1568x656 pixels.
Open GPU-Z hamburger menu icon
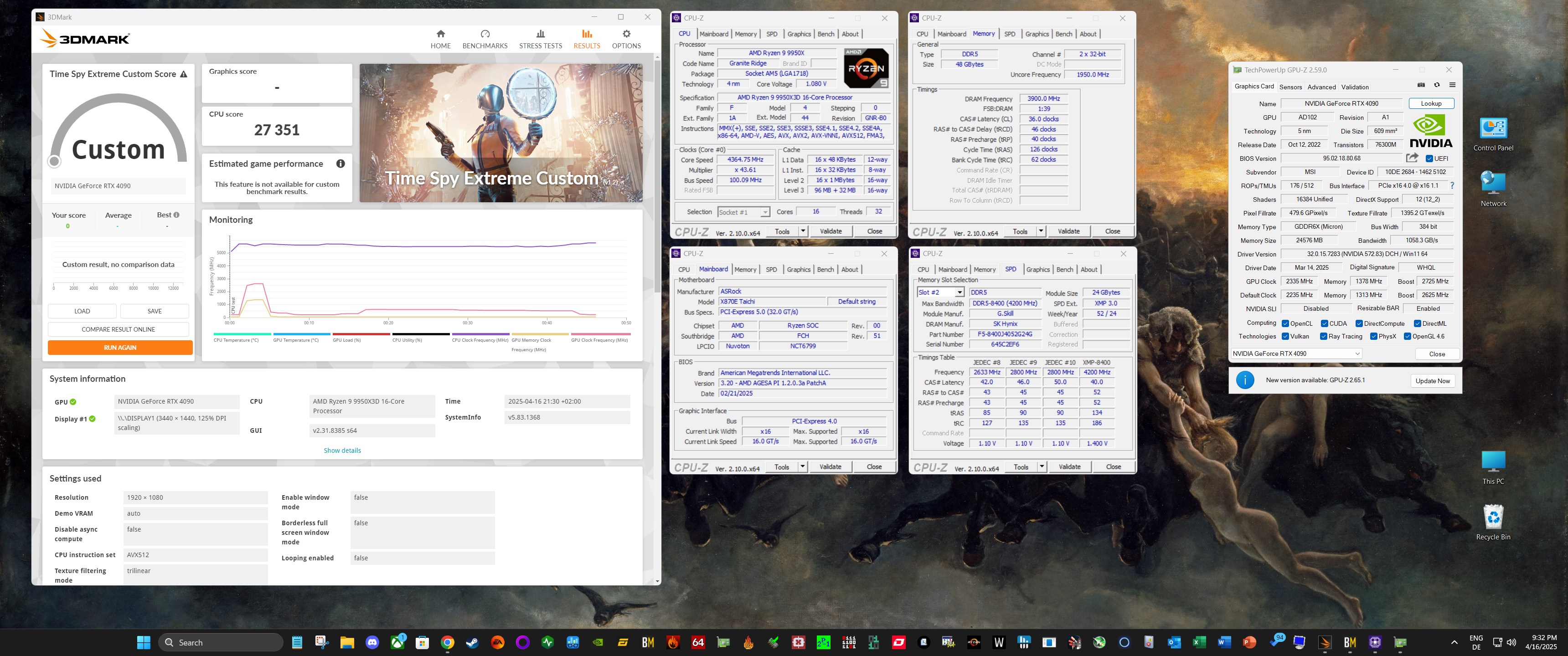click(x=1452, y=85)
